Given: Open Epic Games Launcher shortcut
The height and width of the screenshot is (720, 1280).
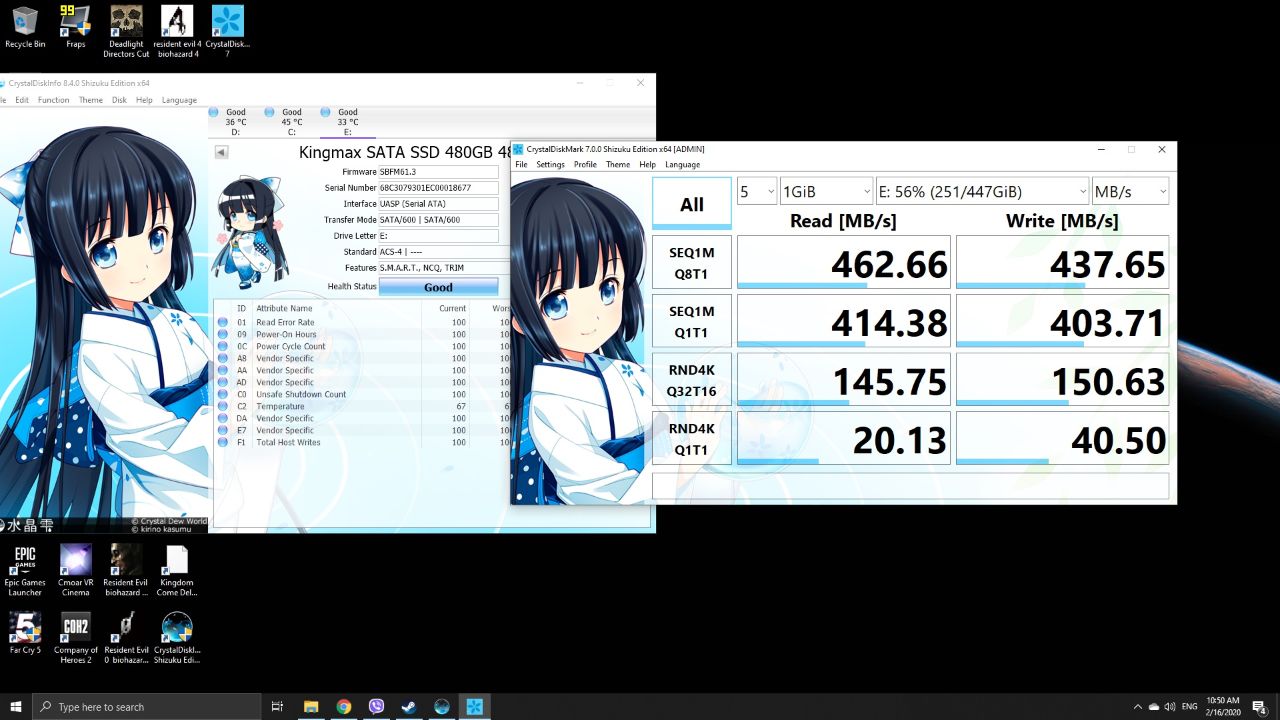Looking at the screenshot, I should pyautogui.click(x=25, y=570).
